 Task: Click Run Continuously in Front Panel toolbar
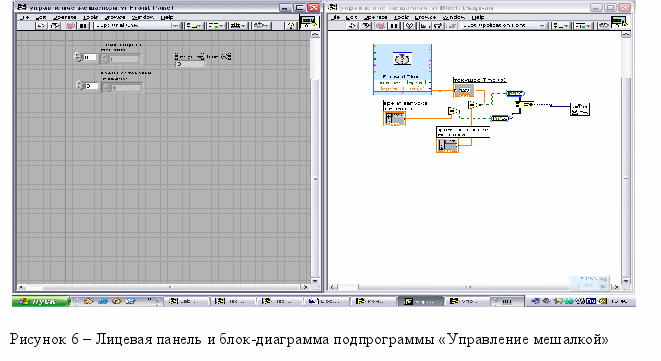click(55, 26)
